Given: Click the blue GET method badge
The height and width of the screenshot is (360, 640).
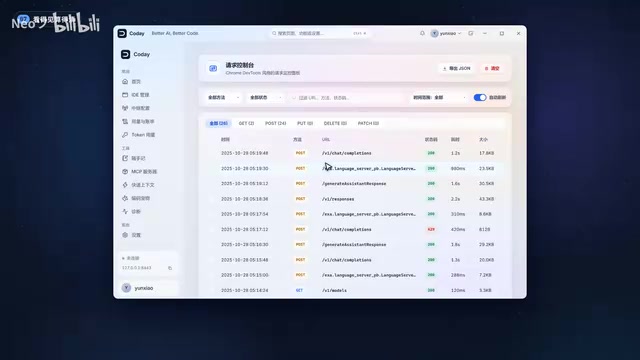Looking at the screenshot, I should point(299,291).
